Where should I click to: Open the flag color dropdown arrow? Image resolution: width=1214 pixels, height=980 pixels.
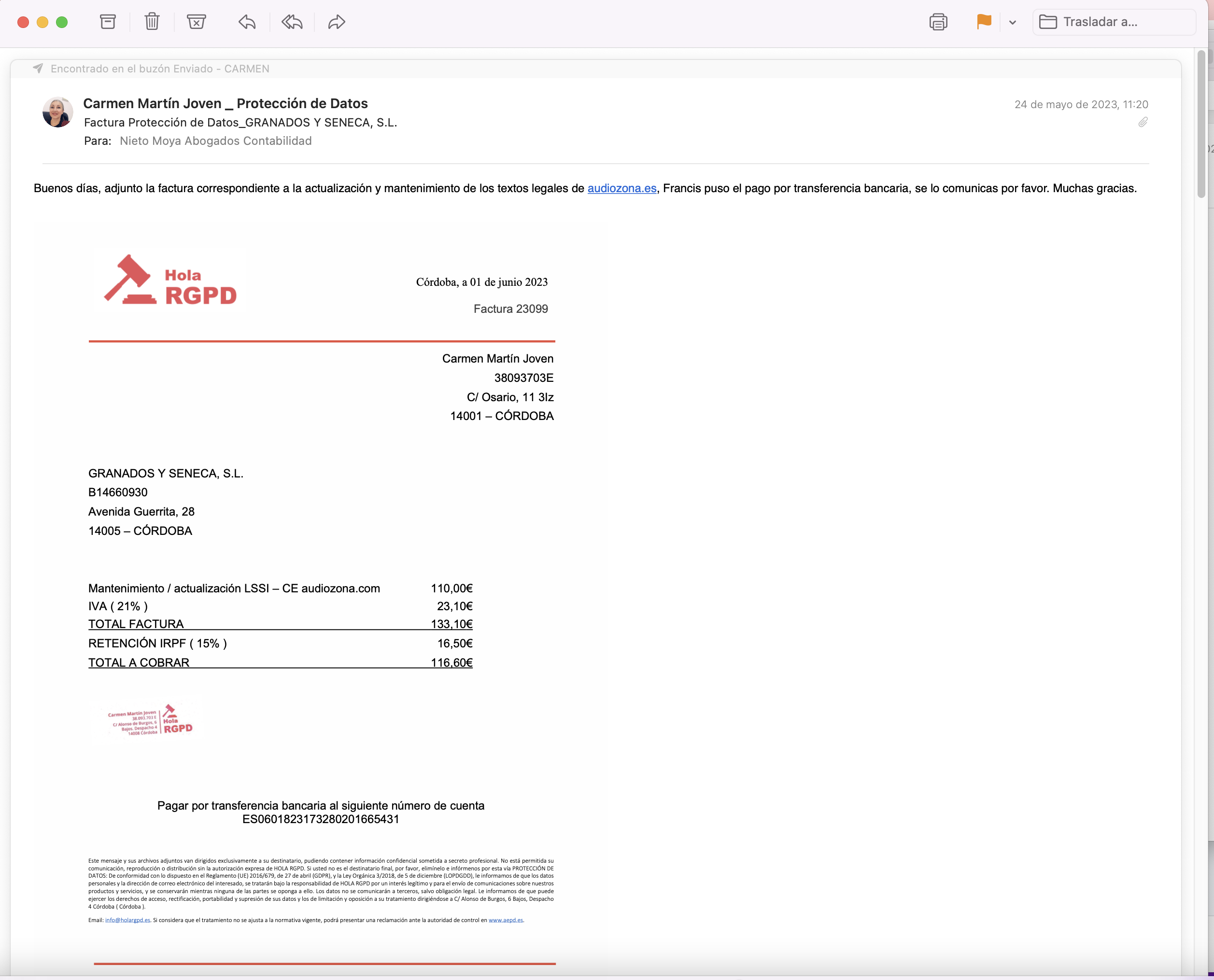click(x=1013, y=23)
